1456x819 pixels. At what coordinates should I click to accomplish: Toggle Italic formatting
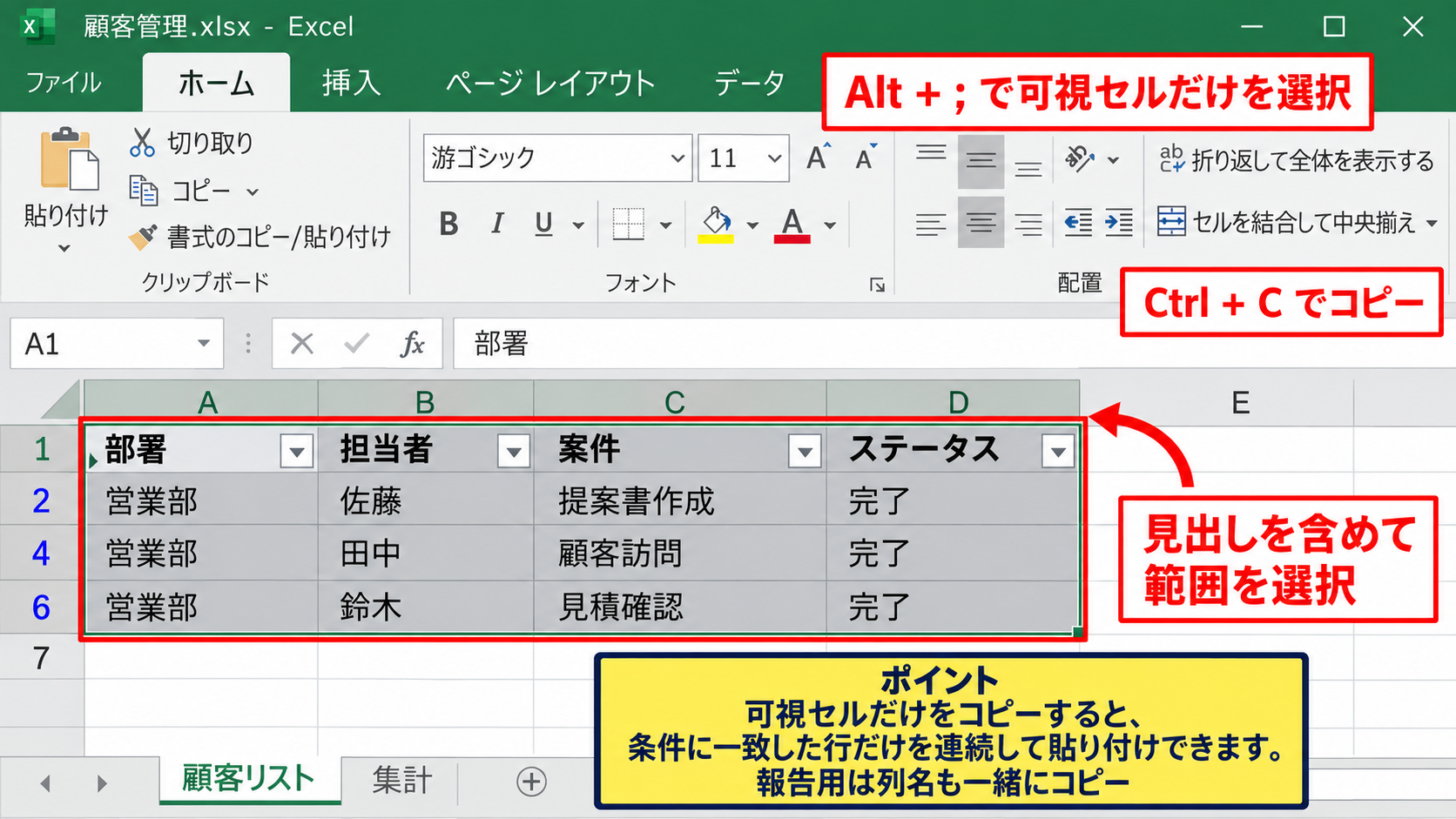pyautogui.click(x=497, y=225)
